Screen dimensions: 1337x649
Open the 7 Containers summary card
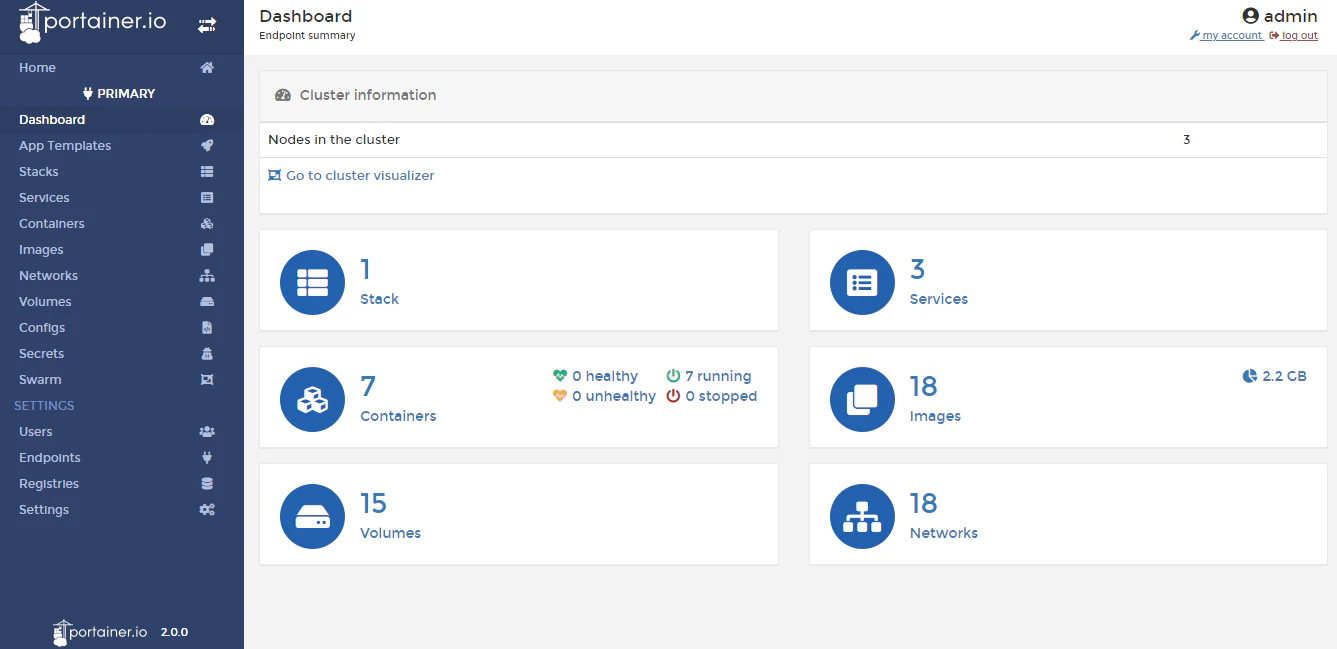[x=519, y=397]
